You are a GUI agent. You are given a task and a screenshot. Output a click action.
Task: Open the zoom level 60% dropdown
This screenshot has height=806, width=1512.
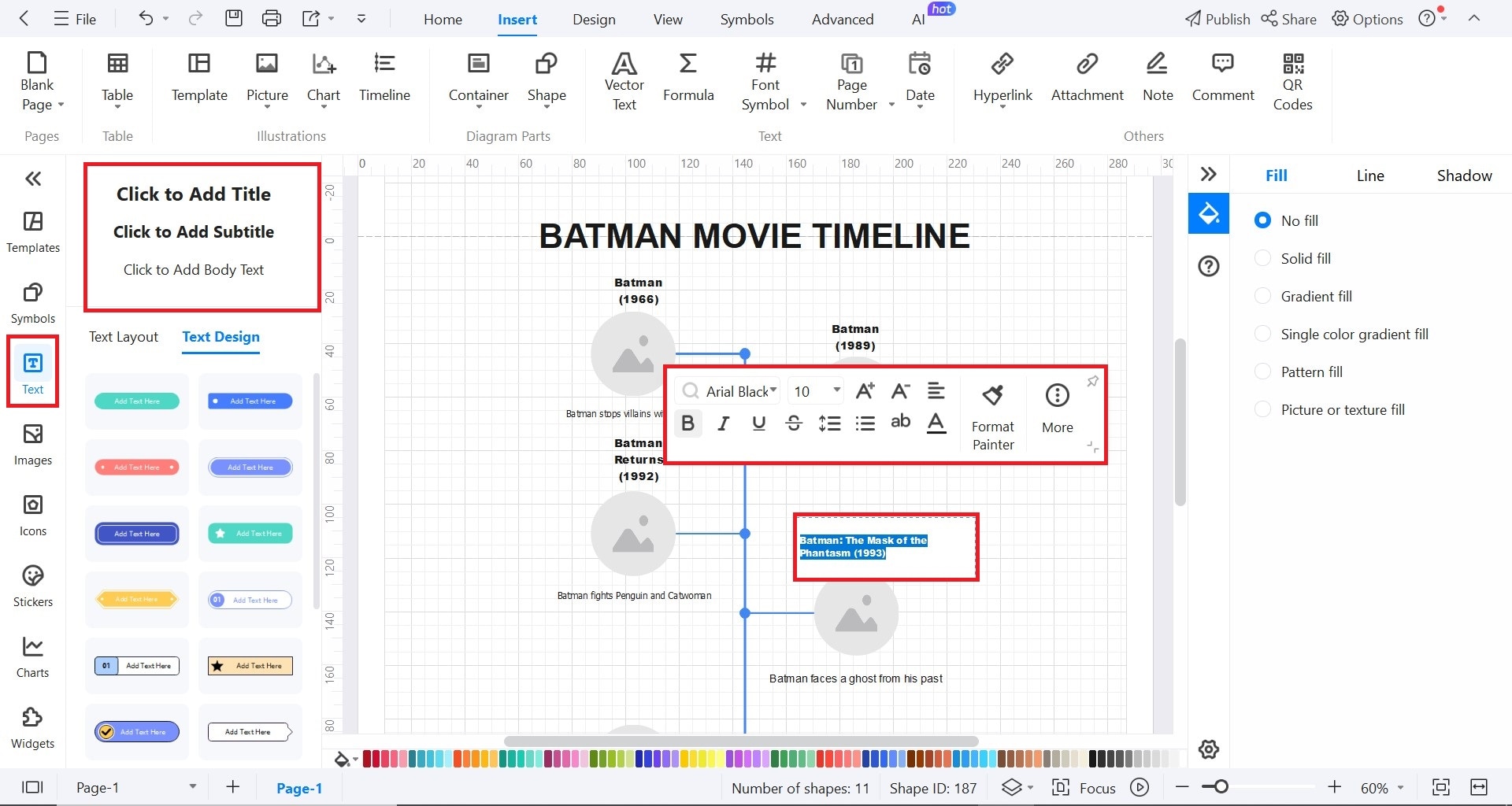[x=1401, y=788]
